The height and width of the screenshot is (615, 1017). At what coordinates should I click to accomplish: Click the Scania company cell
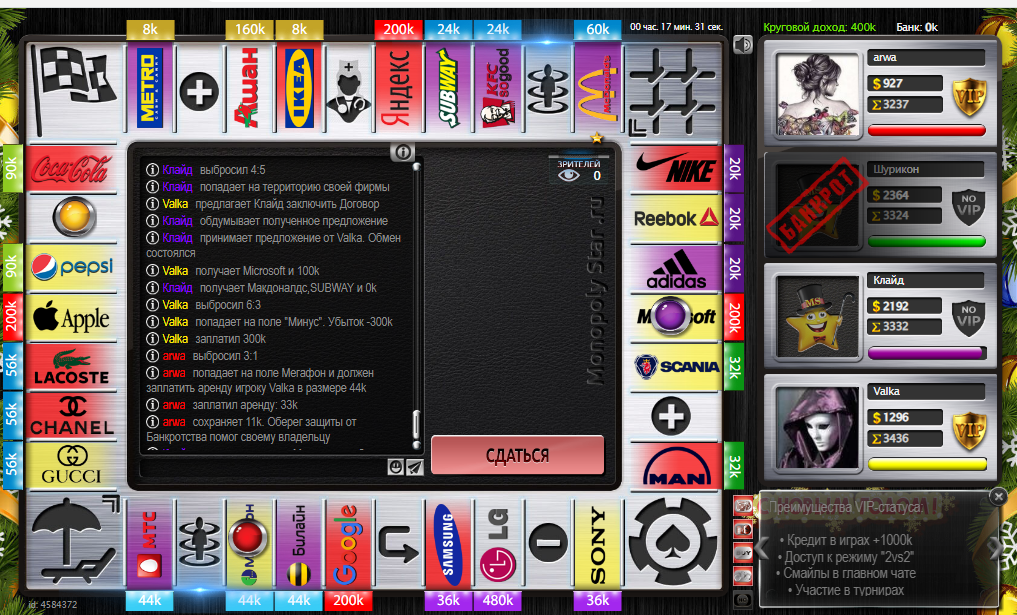pos(675,367)
